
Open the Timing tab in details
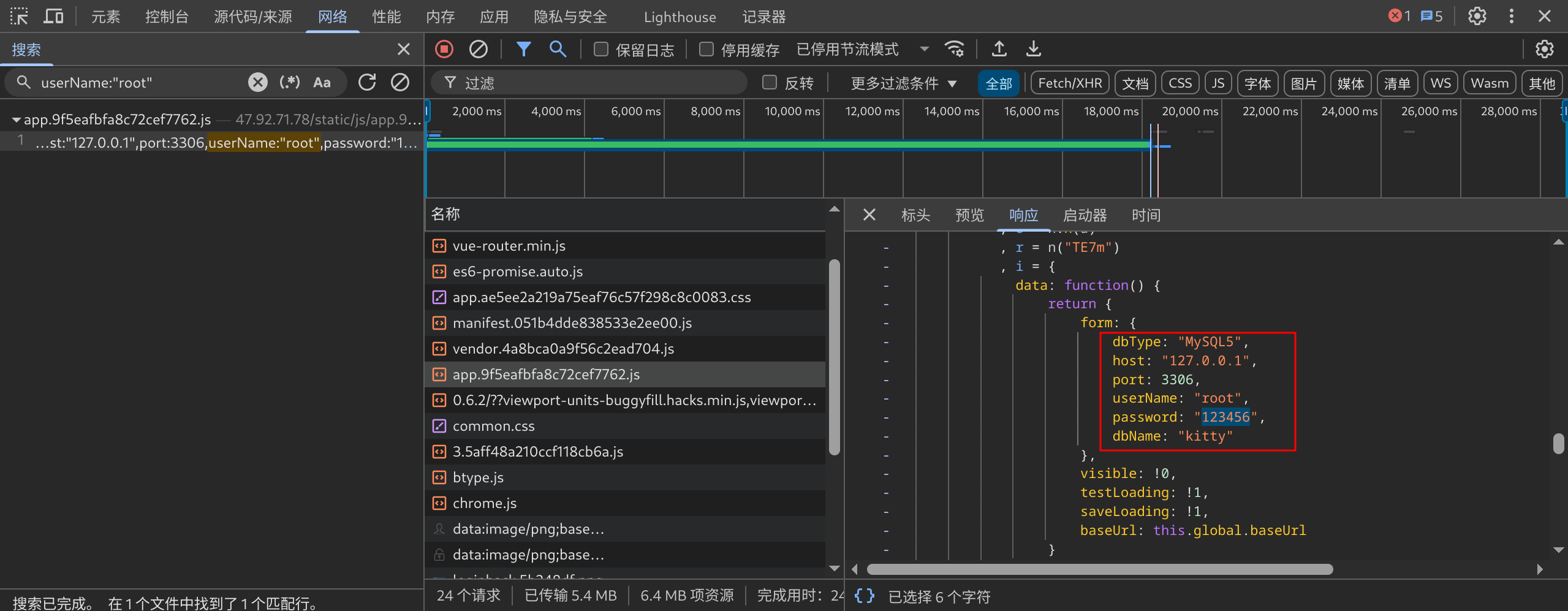[1146, 215]
